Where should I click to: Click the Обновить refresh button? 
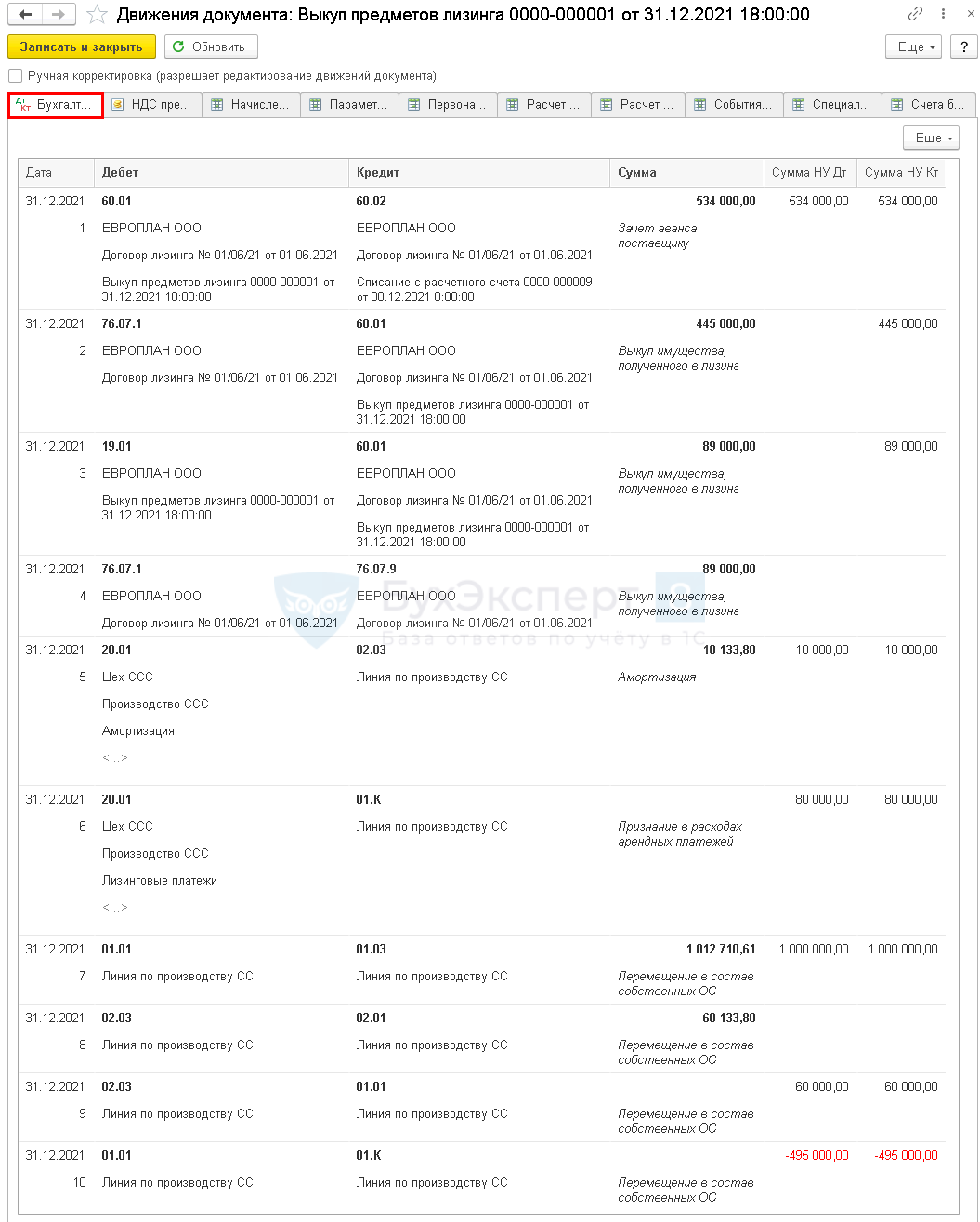(211, 46)
